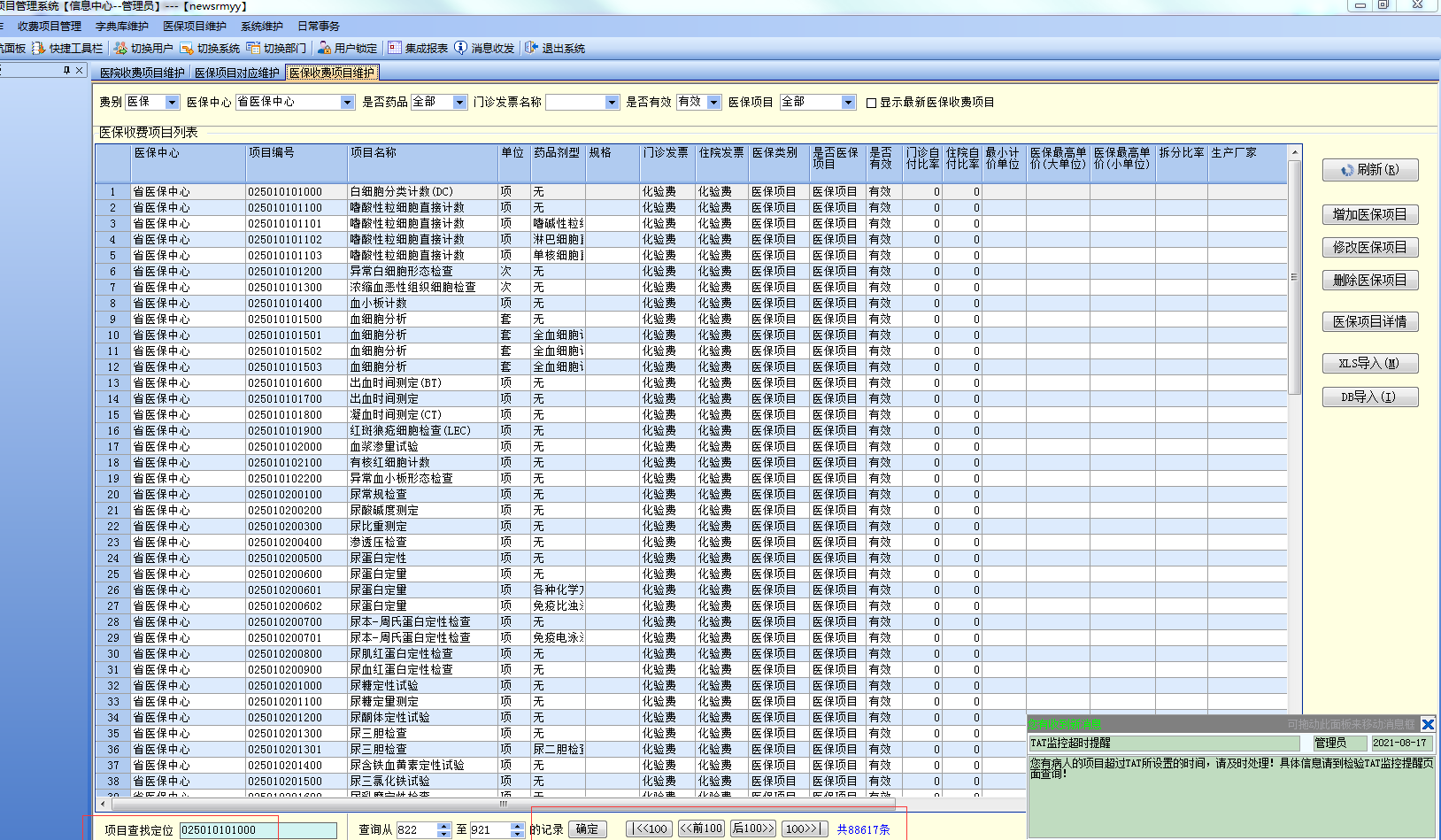
Task: Click the 确定 confirm button
Action: 588,829
